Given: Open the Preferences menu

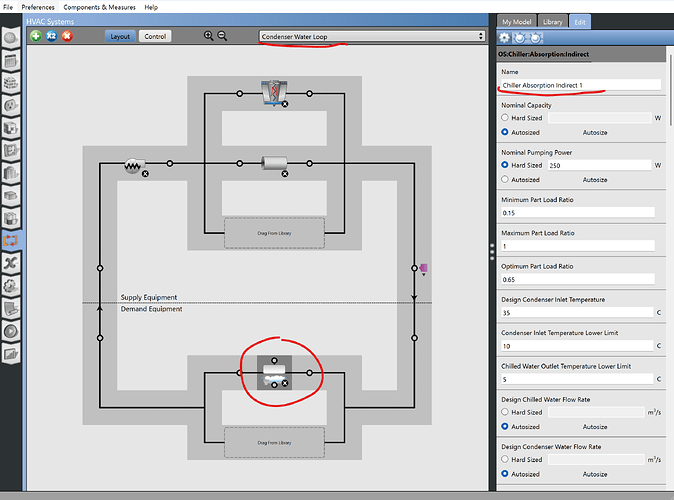Looking at the screenshot, I should click(x=38, y=7).
